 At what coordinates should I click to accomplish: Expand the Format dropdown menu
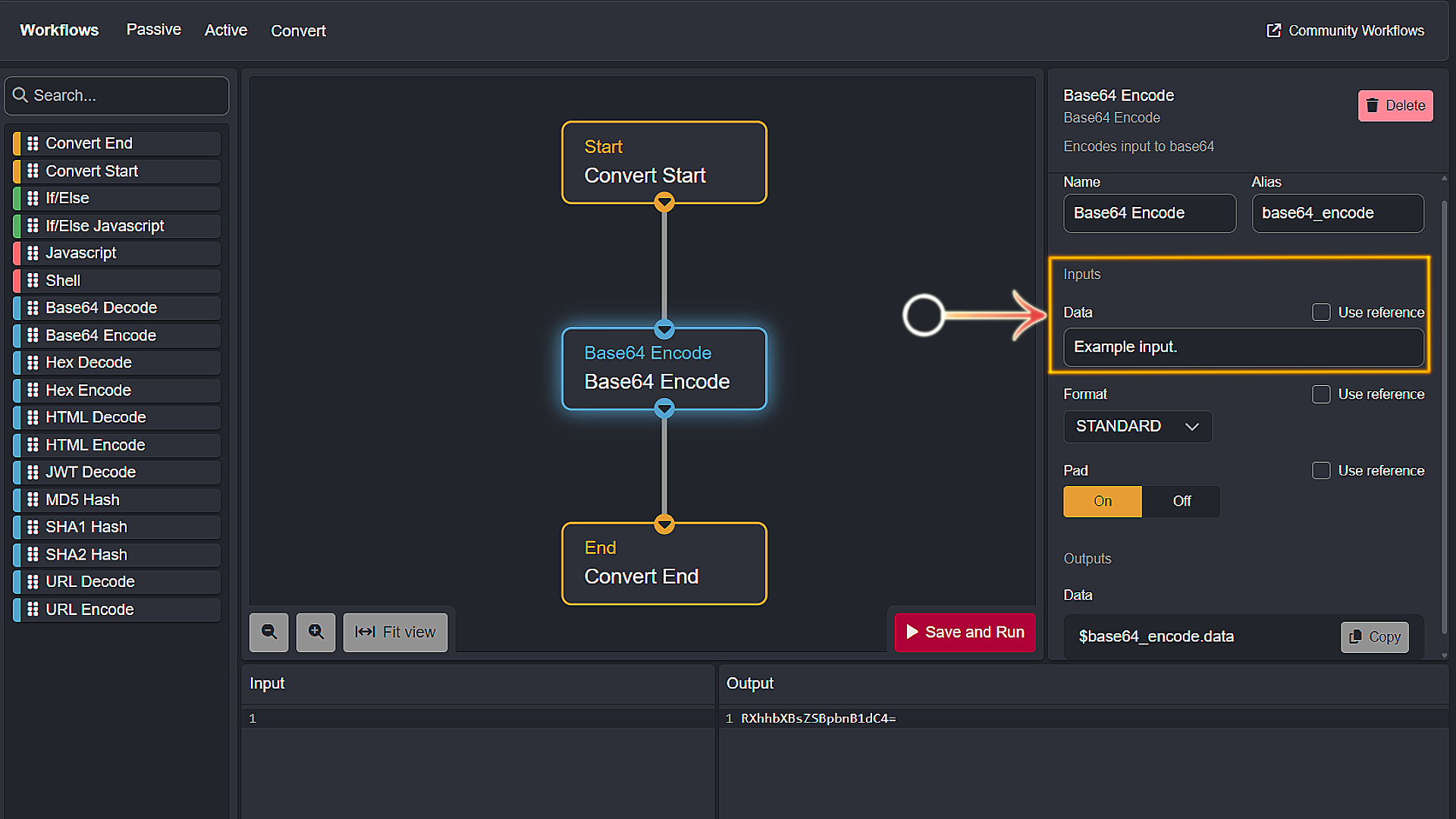(1135, 426)
